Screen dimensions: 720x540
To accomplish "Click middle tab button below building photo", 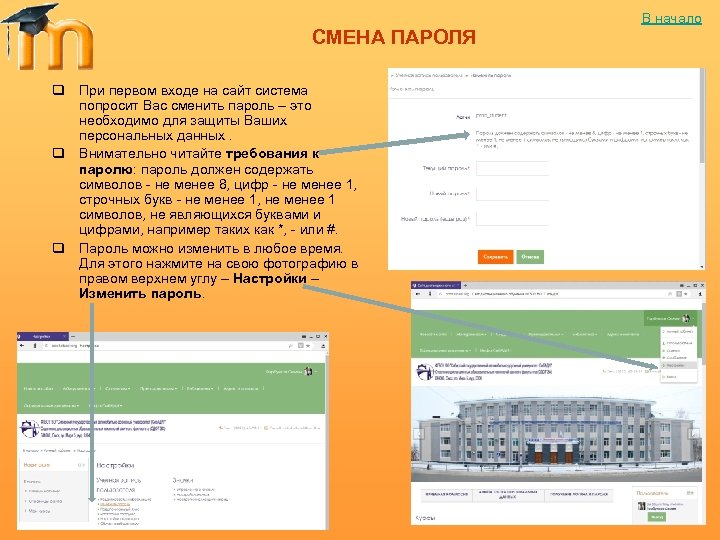I will (x=508, y=495).
